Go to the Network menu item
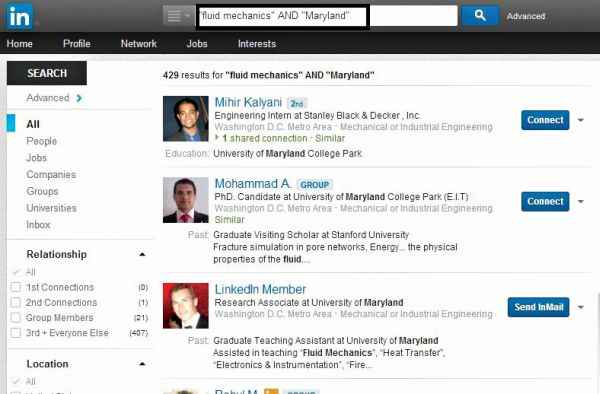600x394 pixels. click(139, 44)
